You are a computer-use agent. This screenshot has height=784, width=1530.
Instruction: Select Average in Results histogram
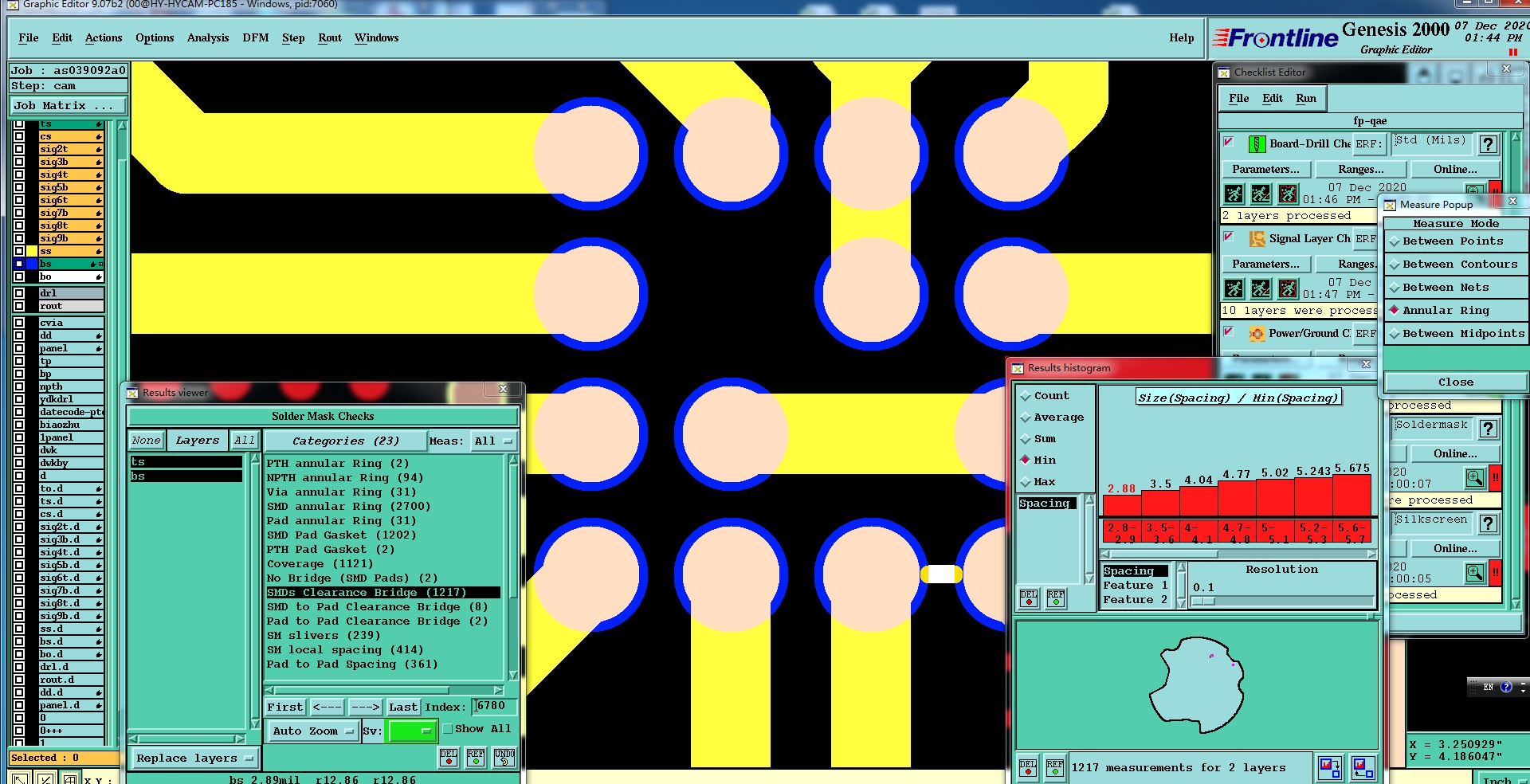tap(1052, 417)
